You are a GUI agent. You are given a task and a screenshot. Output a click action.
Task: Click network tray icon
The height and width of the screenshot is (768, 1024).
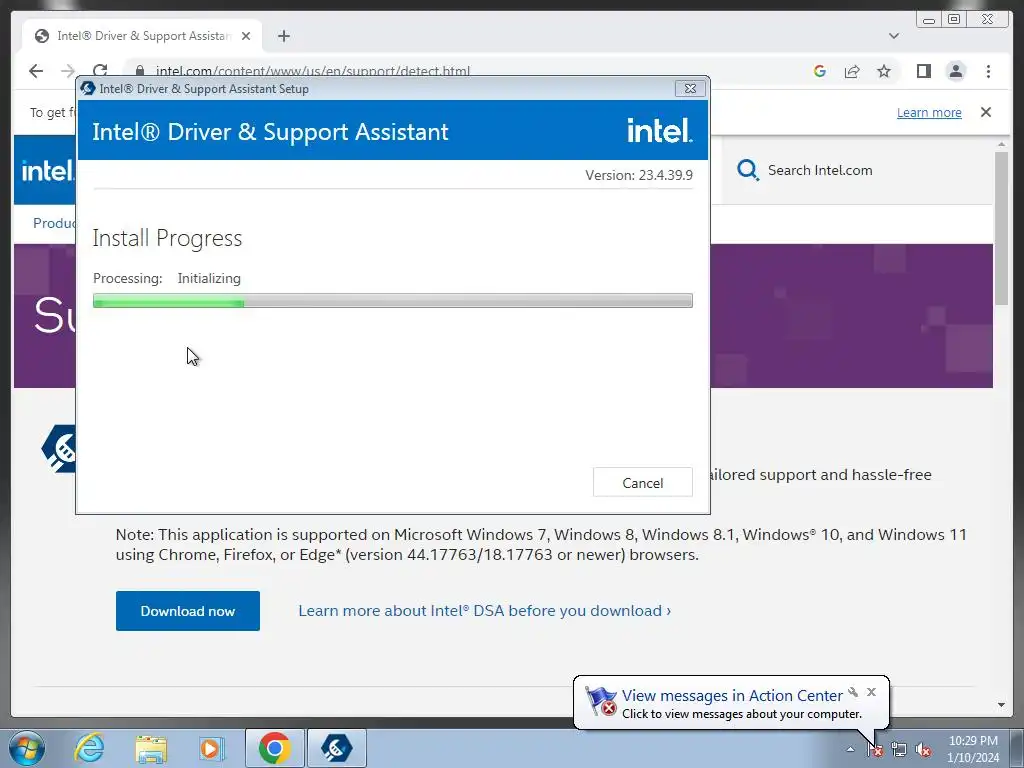tap(899, 750)
